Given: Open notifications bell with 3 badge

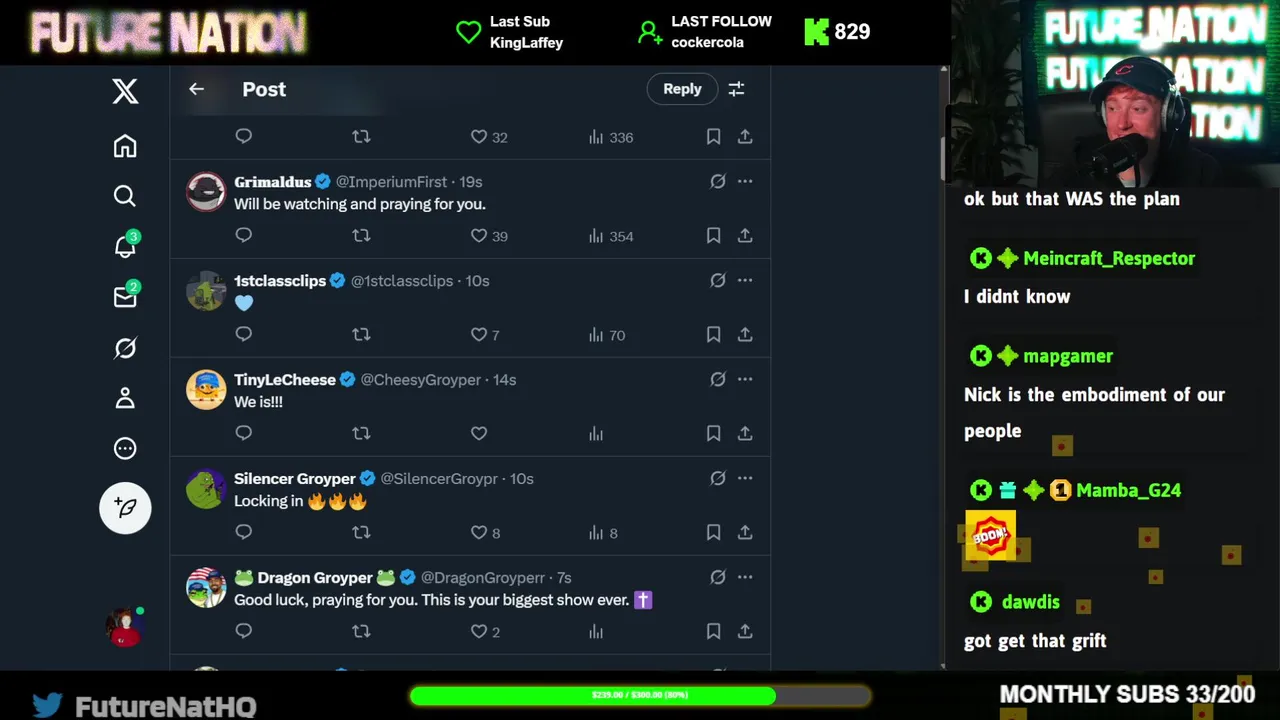Looking at the screenshot, I should point(125,245).
